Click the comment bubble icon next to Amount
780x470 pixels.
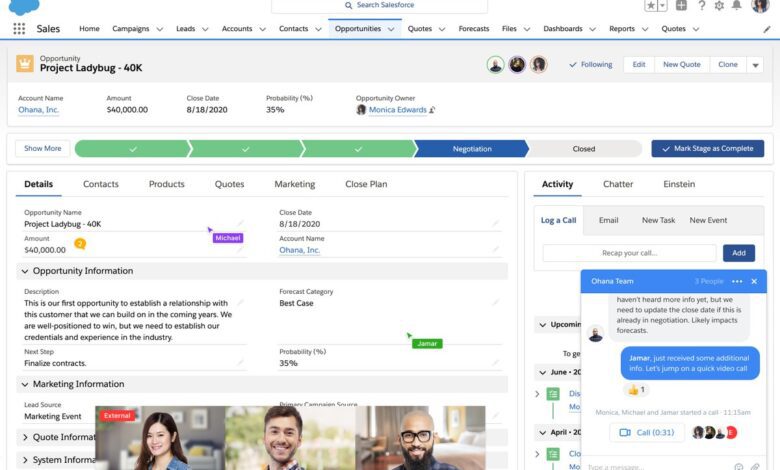(80, 244)
